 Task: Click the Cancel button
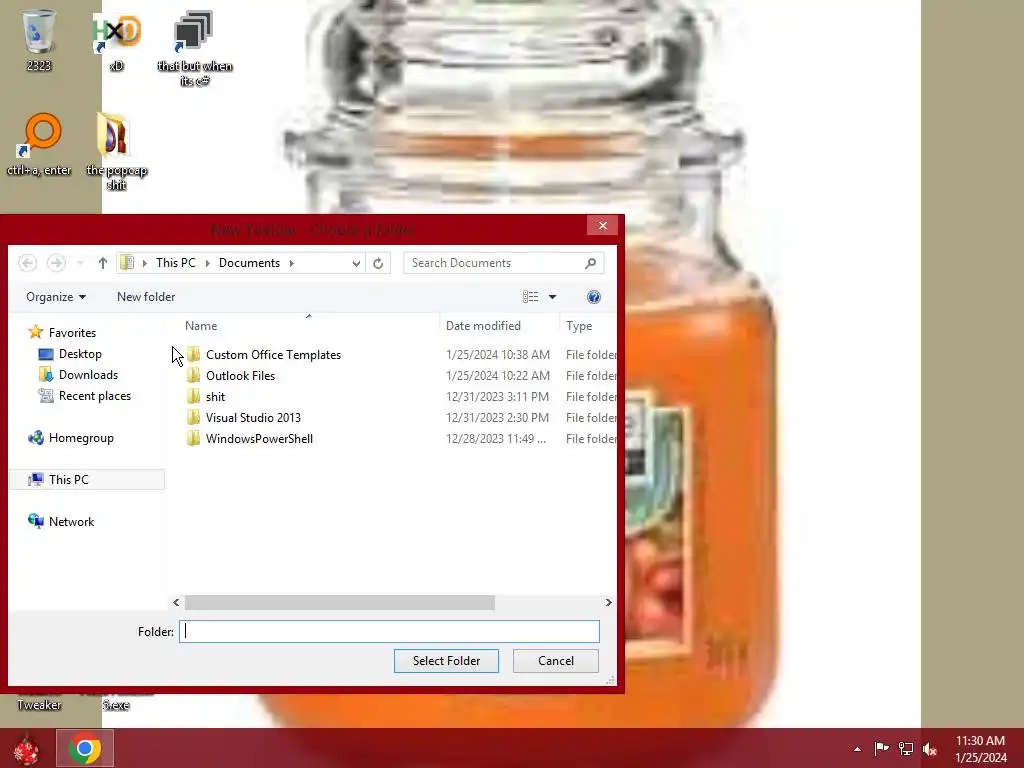tap(556, 661)
